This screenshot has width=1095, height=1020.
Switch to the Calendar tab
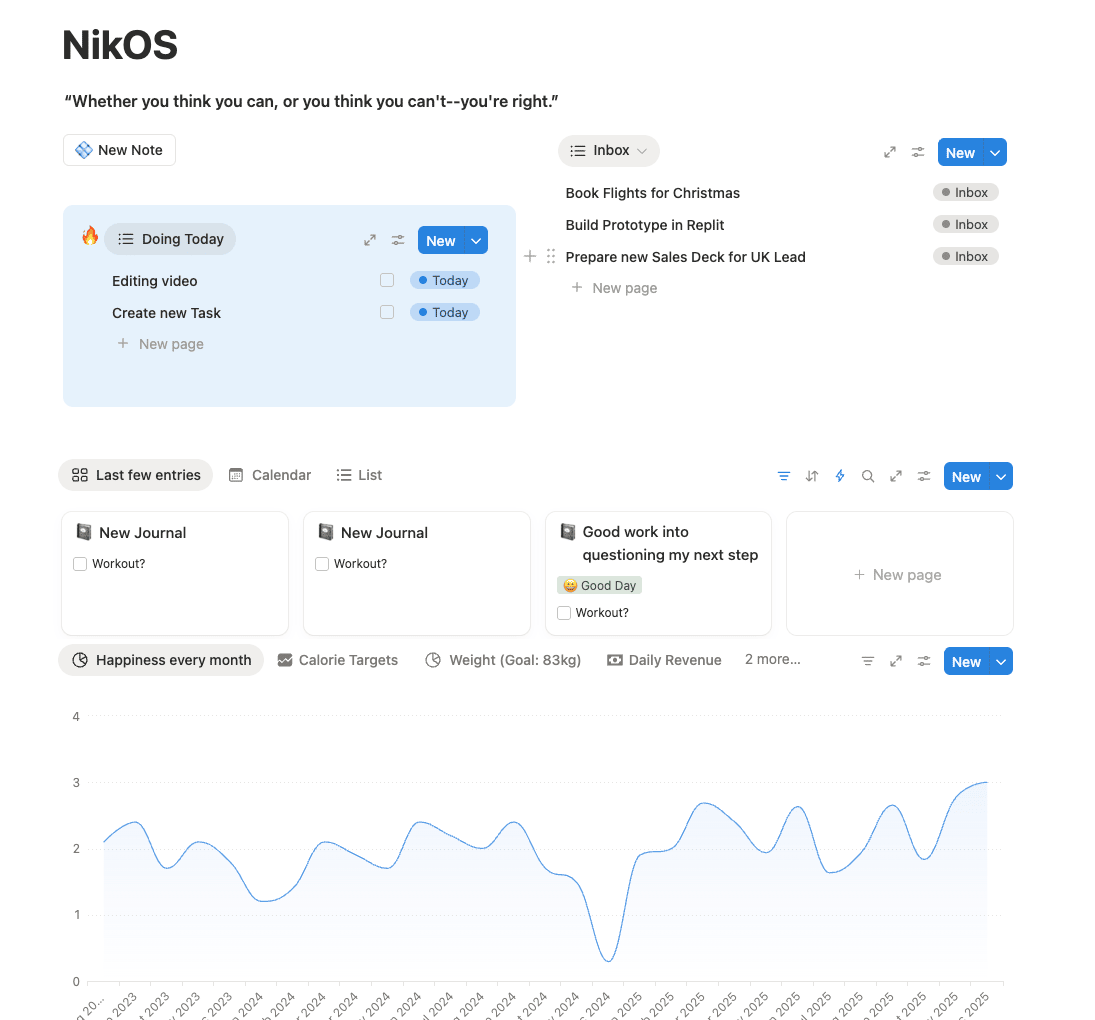270,475
